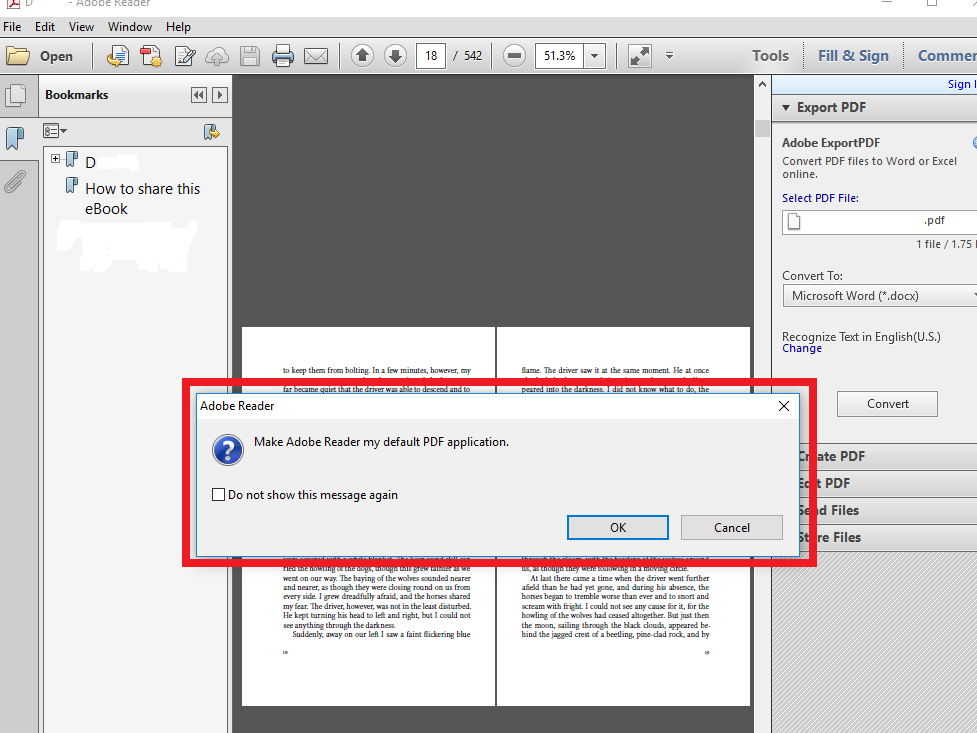Viewport: 977px width, 733px height.
Task: Collapse the Export PDF section
Action: [x=786, y=107]
